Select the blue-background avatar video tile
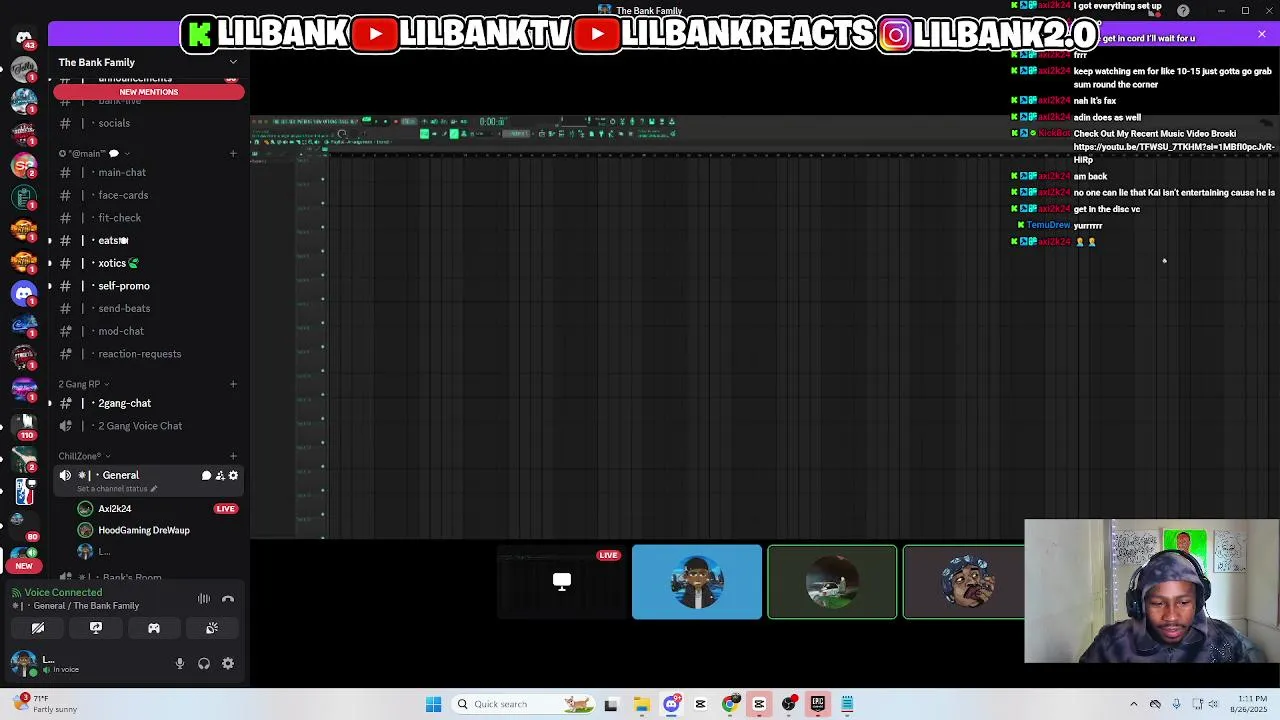 (x=697, y=582)
